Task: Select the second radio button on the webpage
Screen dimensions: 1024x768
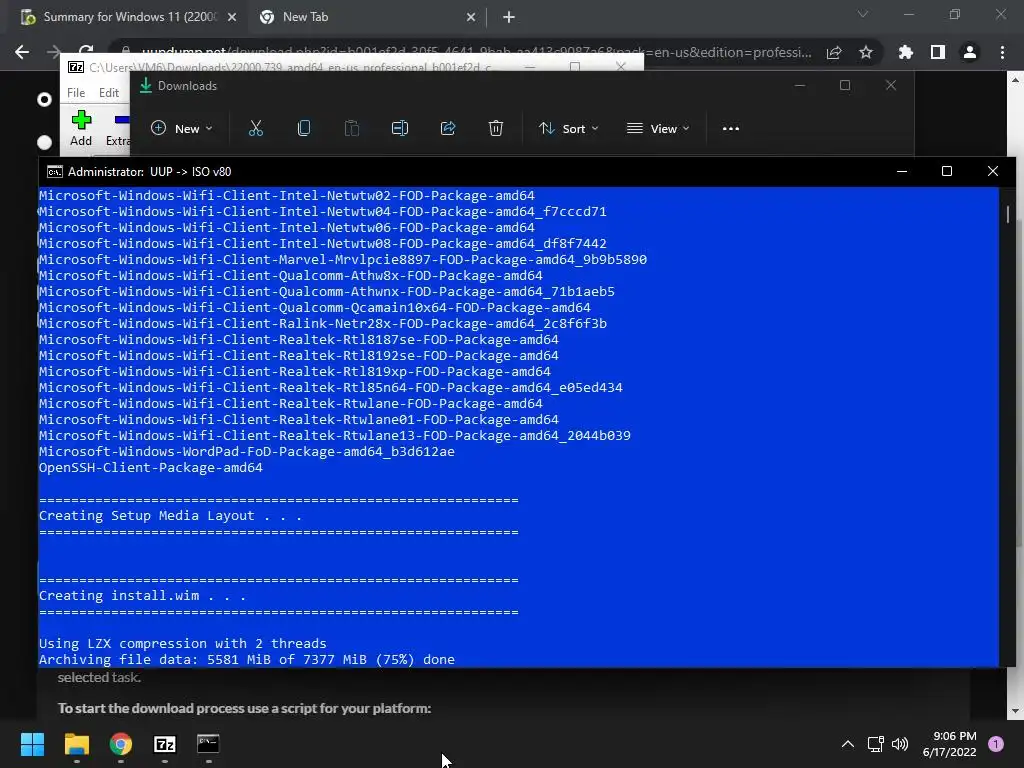Action: coord(44,142)
